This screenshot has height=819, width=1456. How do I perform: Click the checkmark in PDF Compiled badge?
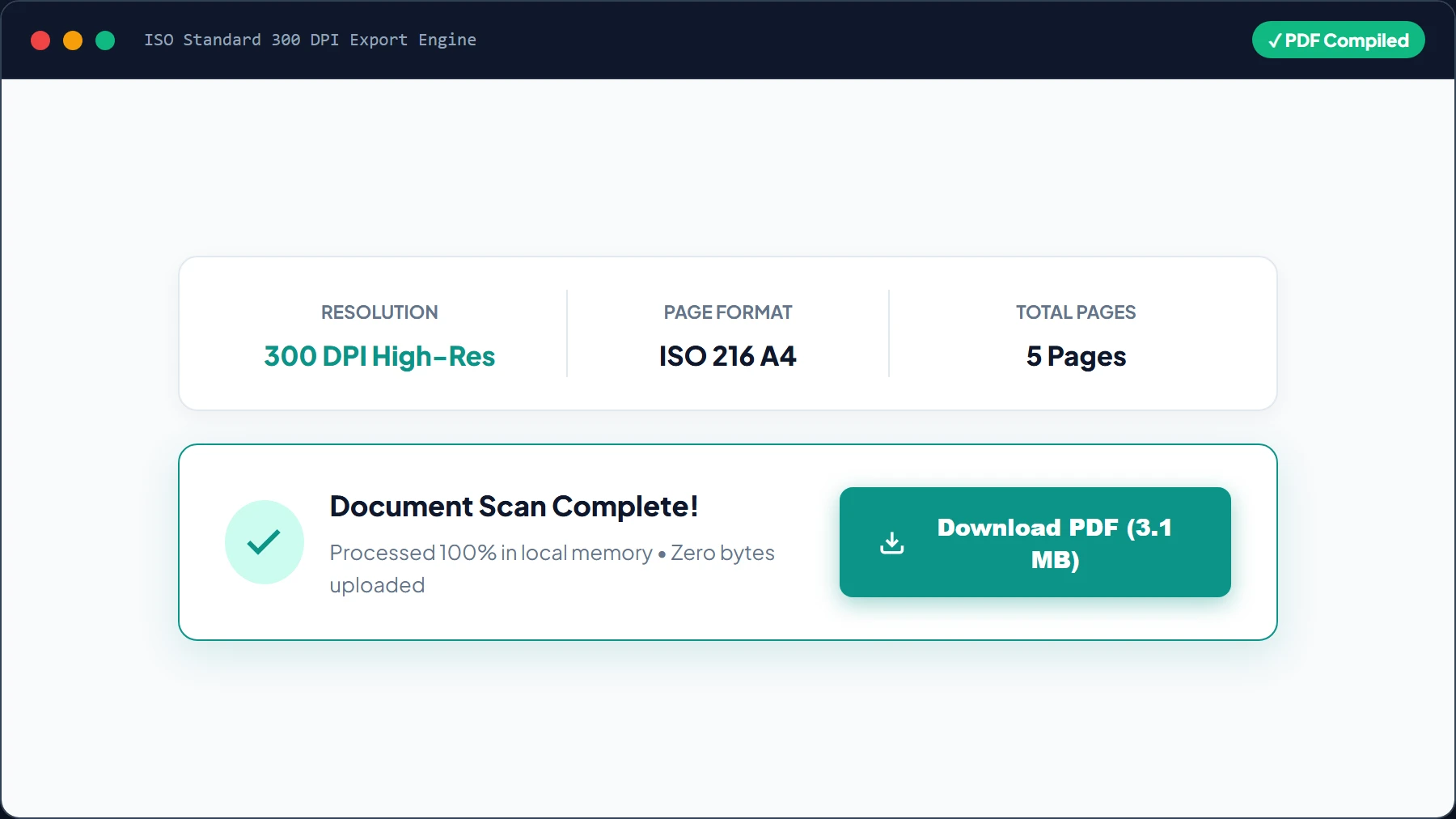(x=1275, y=40)
